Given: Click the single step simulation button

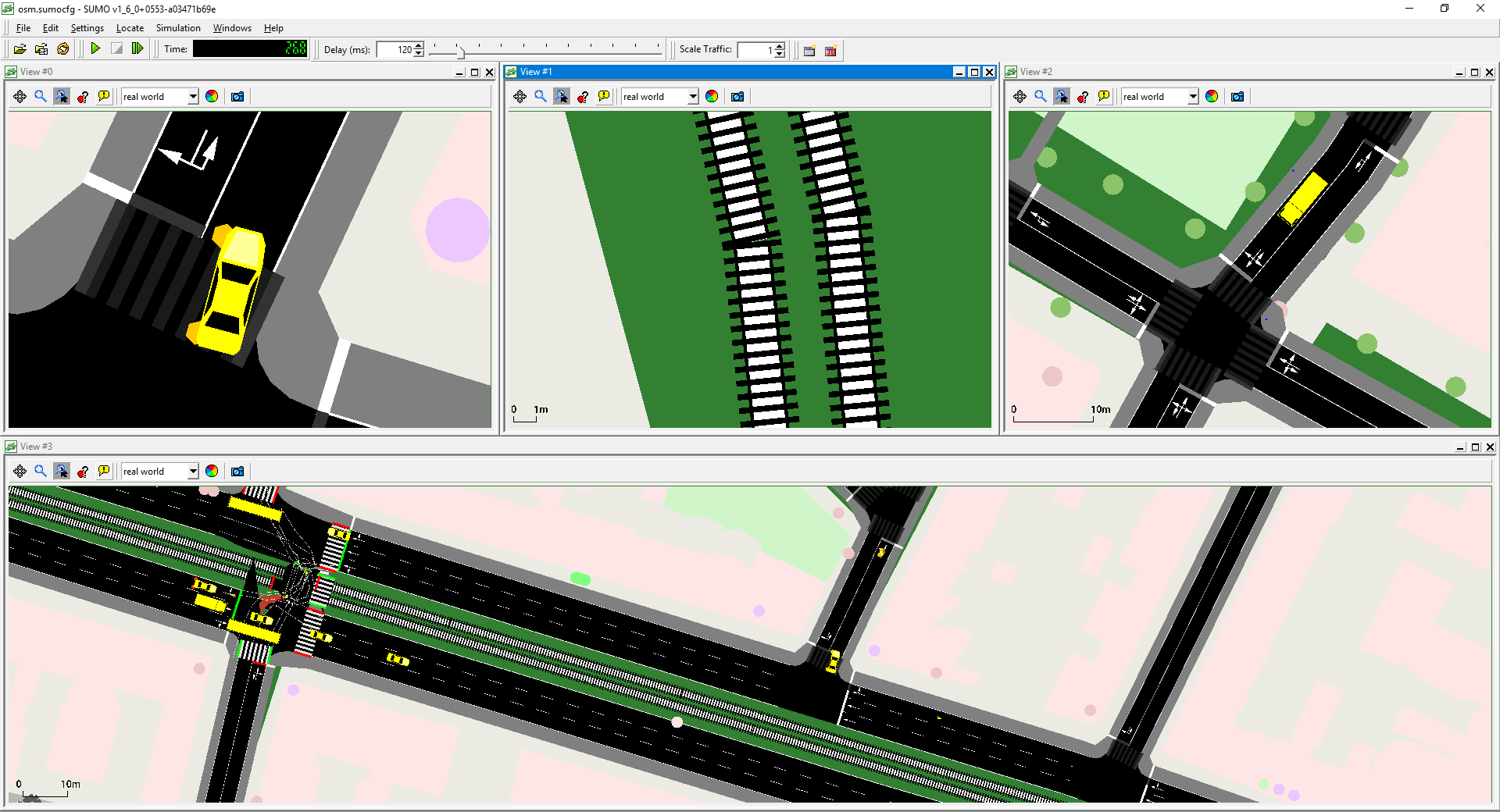Looking at the screenshot, I should click(137, 49).
